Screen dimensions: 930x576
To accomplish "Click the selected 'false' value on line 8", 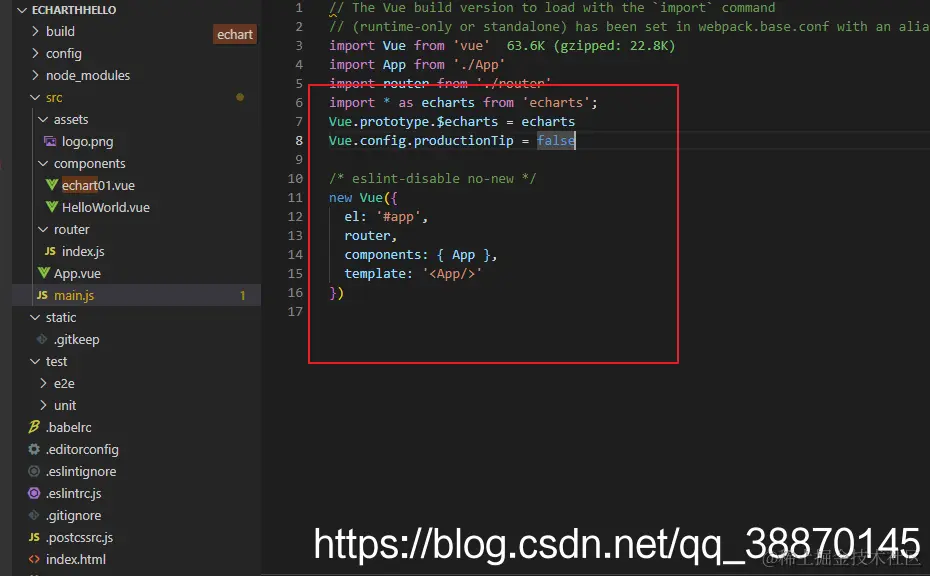I will coord(556,141).
